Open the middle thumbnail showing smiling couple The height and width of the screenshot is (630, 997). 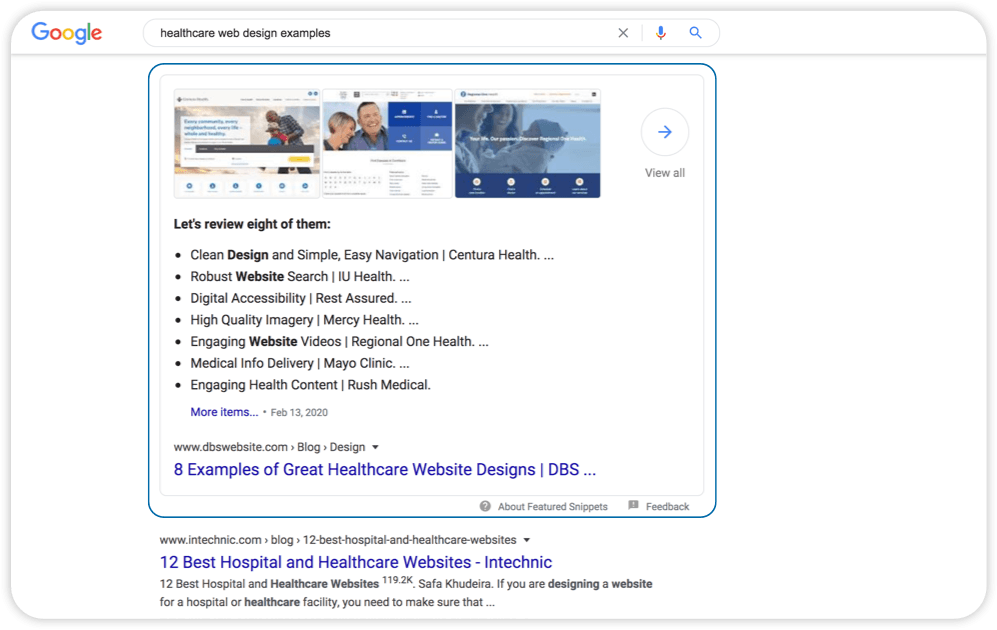tap(387, 144)
